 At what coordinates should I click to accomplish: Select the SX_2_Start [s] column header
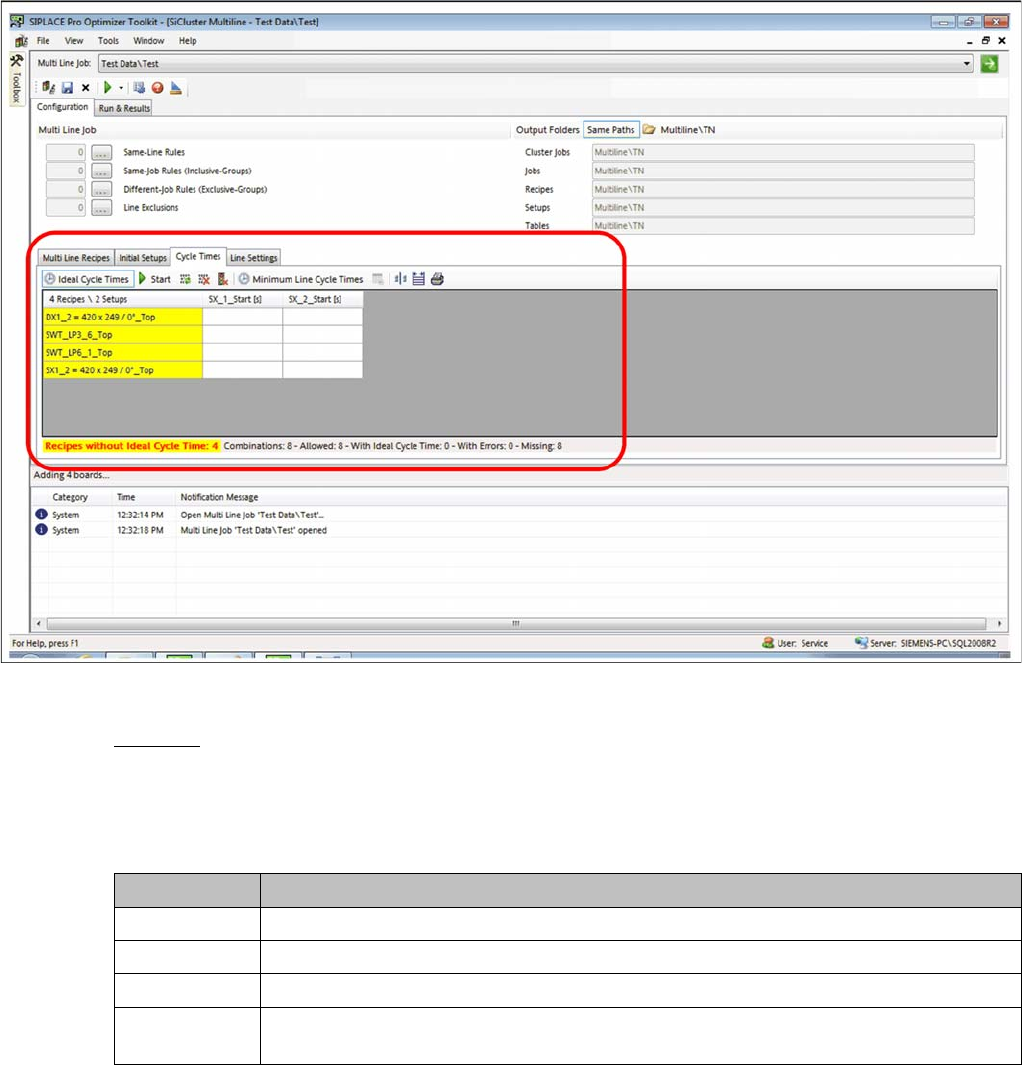(x=323, y=300)
